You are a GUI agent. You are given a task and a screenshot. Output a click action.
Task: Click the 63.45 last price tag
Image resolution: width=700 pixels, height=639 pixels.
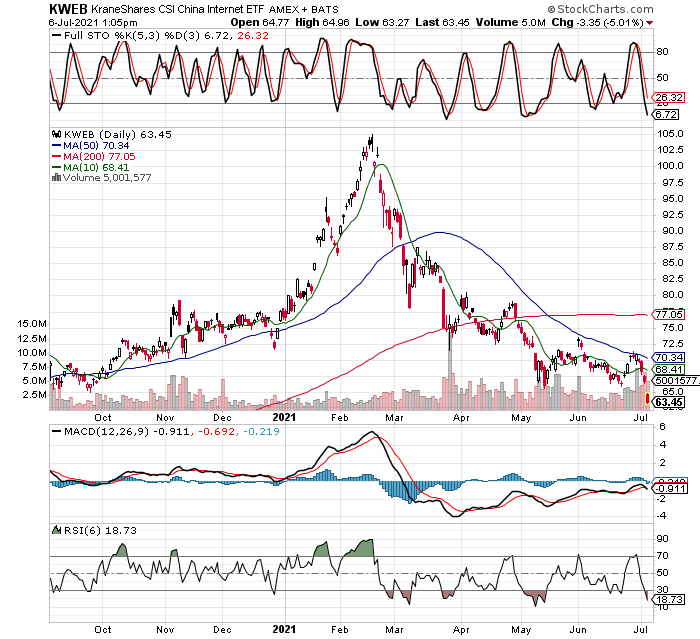coord(668,402)
